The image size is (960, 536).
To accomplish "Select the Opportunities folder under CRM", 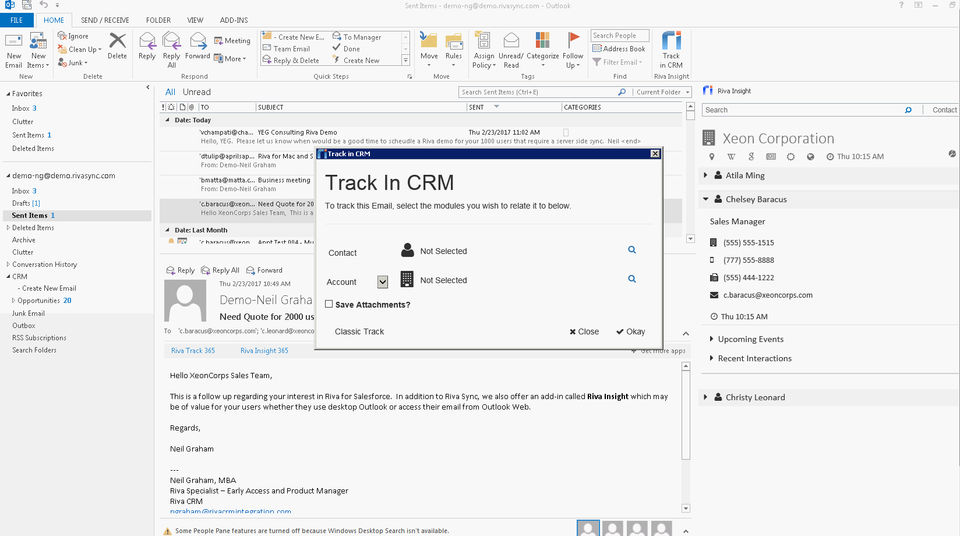I will (39, 300).
